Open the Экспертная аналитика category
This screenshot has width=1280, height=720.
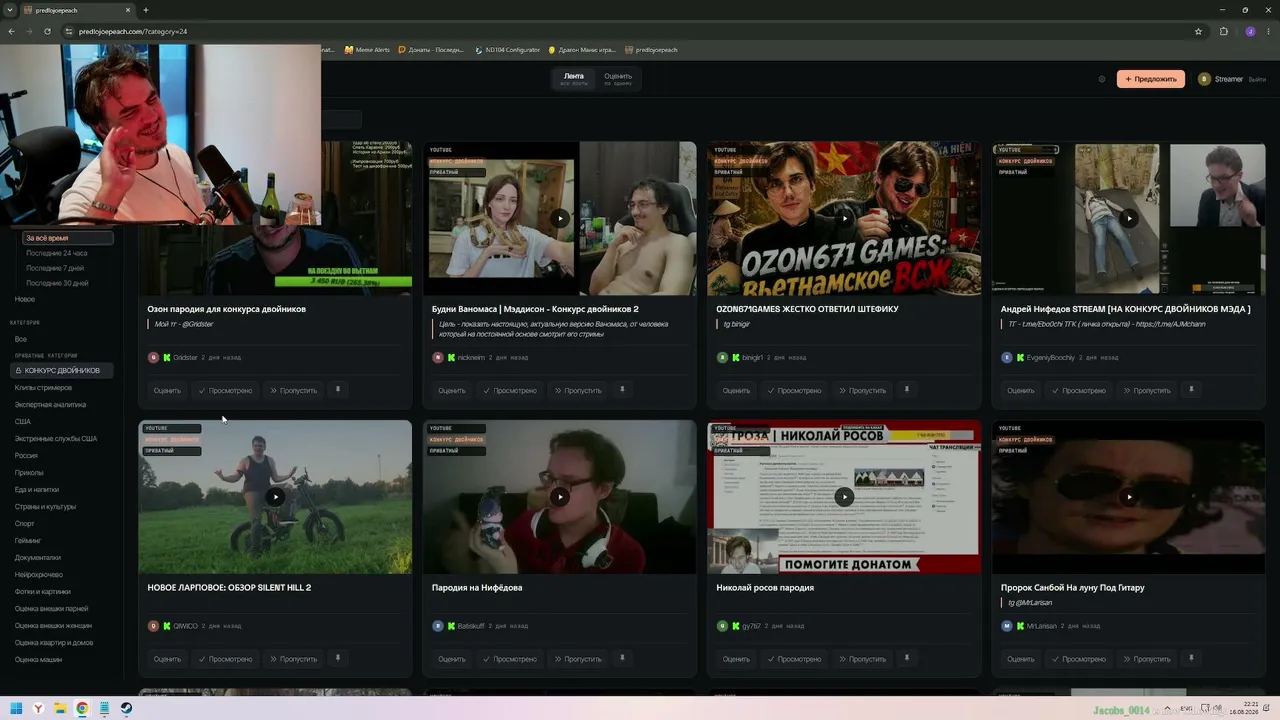pyautogui.click(x=50, y=405)
